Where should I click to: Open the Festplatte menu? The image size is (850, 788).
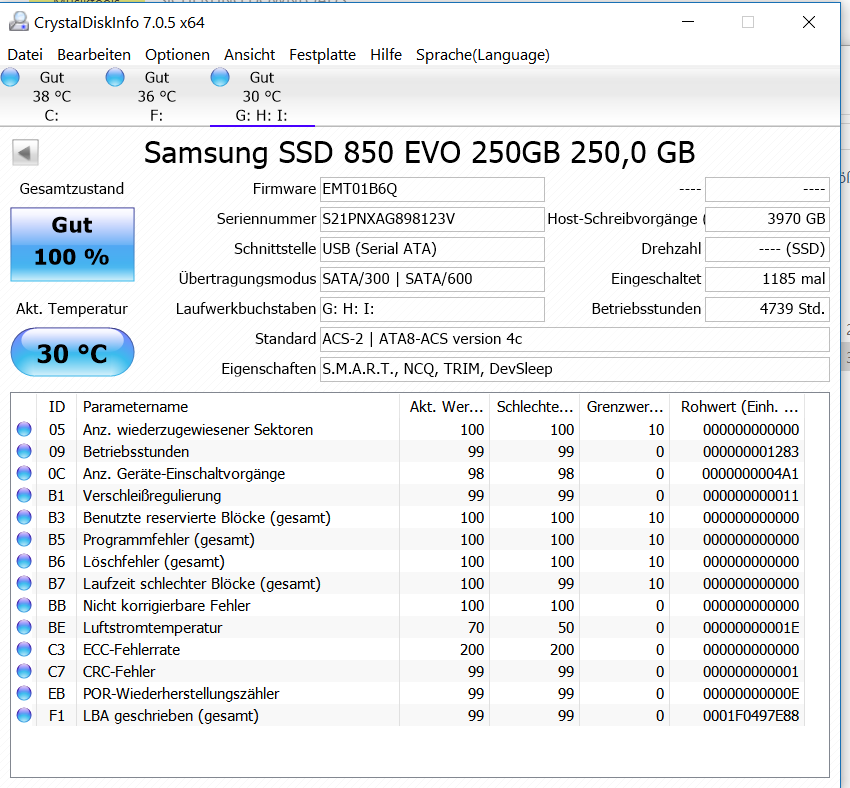point(322,55)
